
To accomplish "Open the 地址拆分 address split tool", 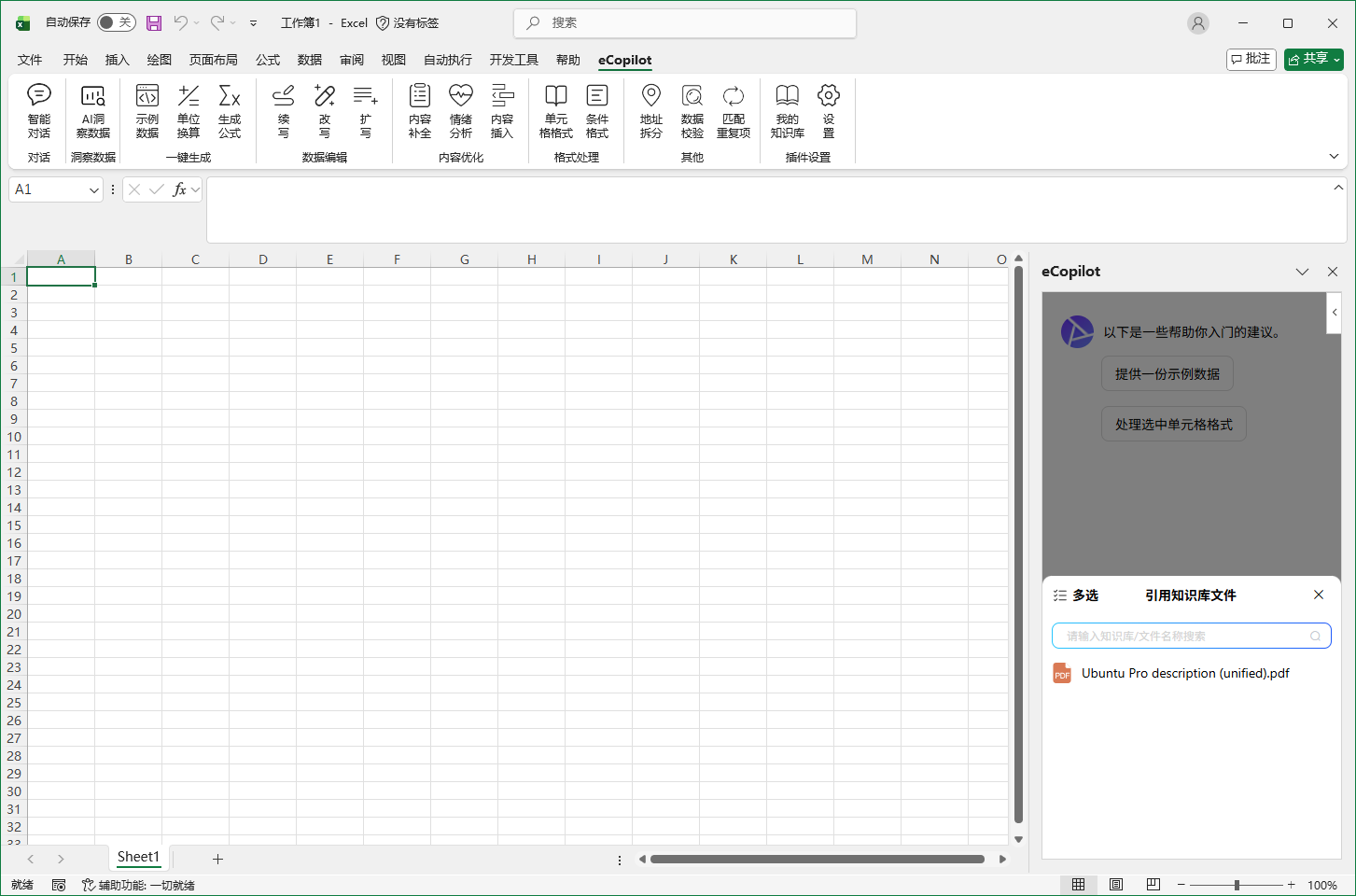I will click(x=650, y=110).
